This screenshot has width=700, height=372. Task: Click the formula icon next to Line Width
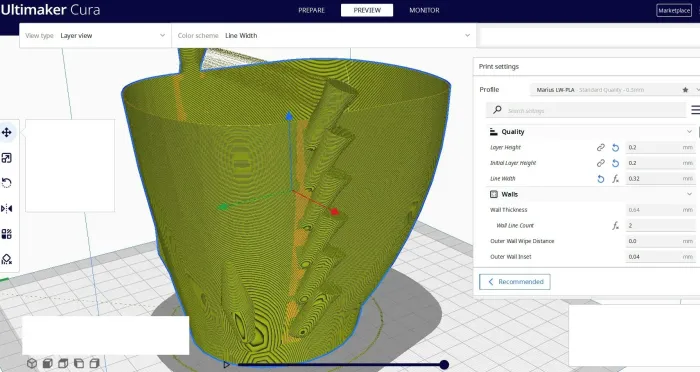[615, 179]
